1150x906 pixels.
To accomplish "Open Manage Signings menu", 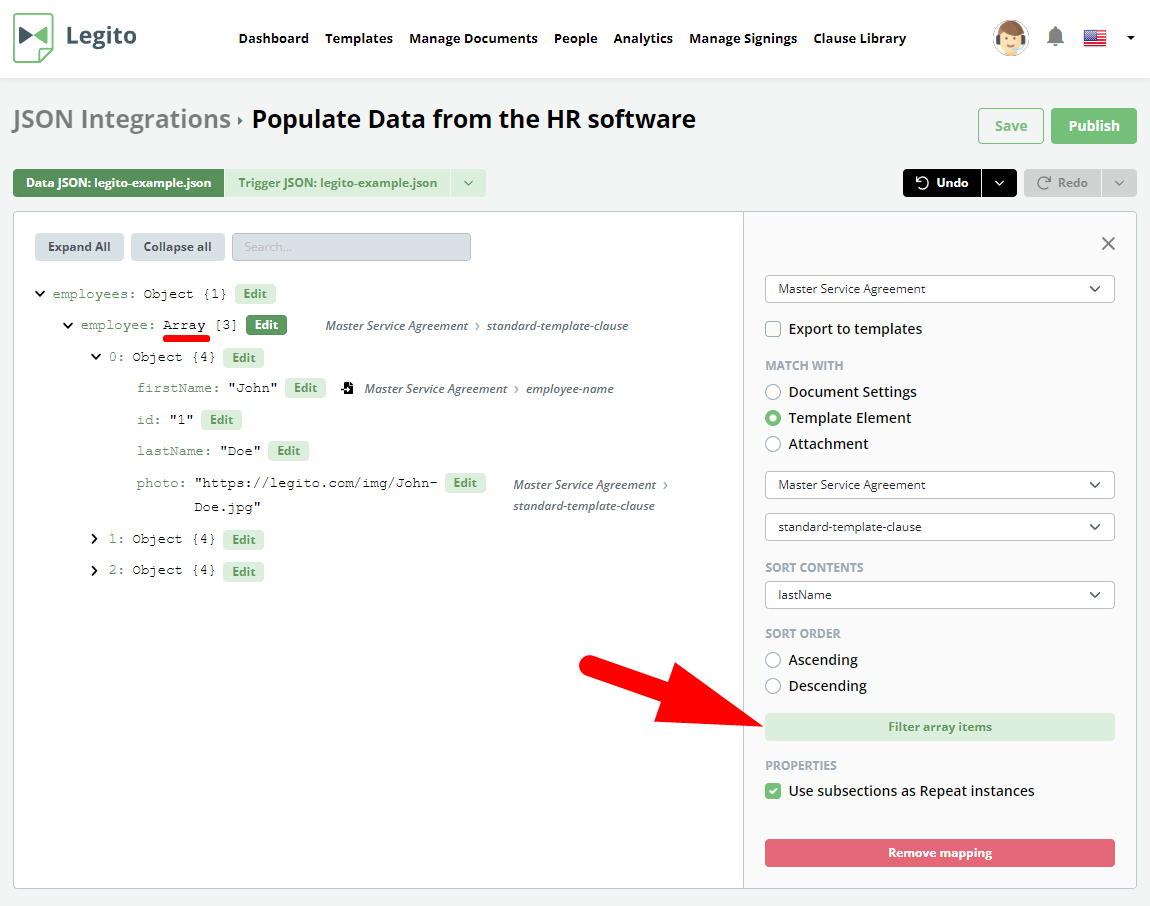I will pos(743,38).
